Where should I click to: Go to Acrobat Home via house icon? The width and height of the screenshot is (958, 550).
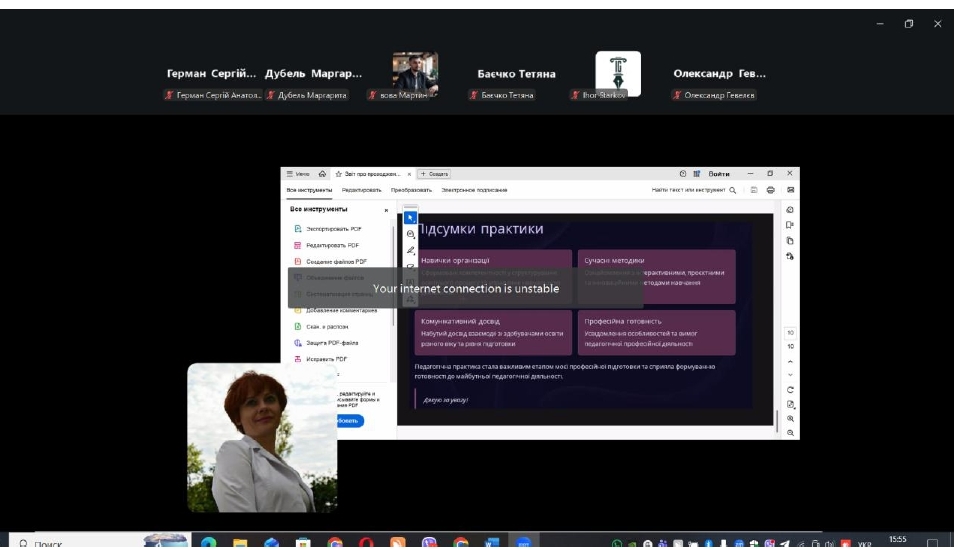point(323,174)
